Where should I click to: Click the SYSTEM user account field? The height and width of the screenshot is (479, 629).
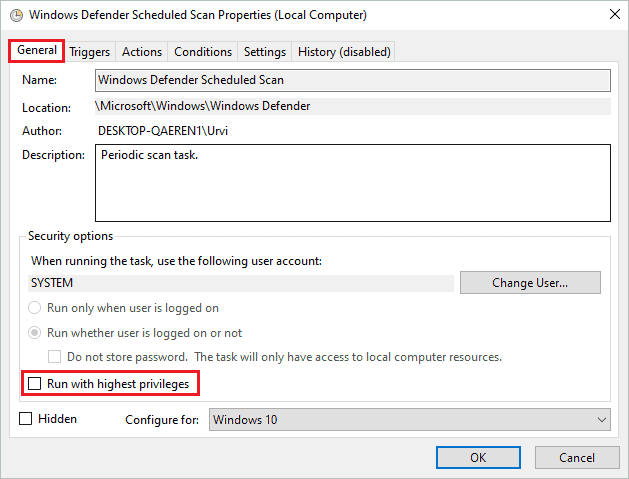coord(241,283)
